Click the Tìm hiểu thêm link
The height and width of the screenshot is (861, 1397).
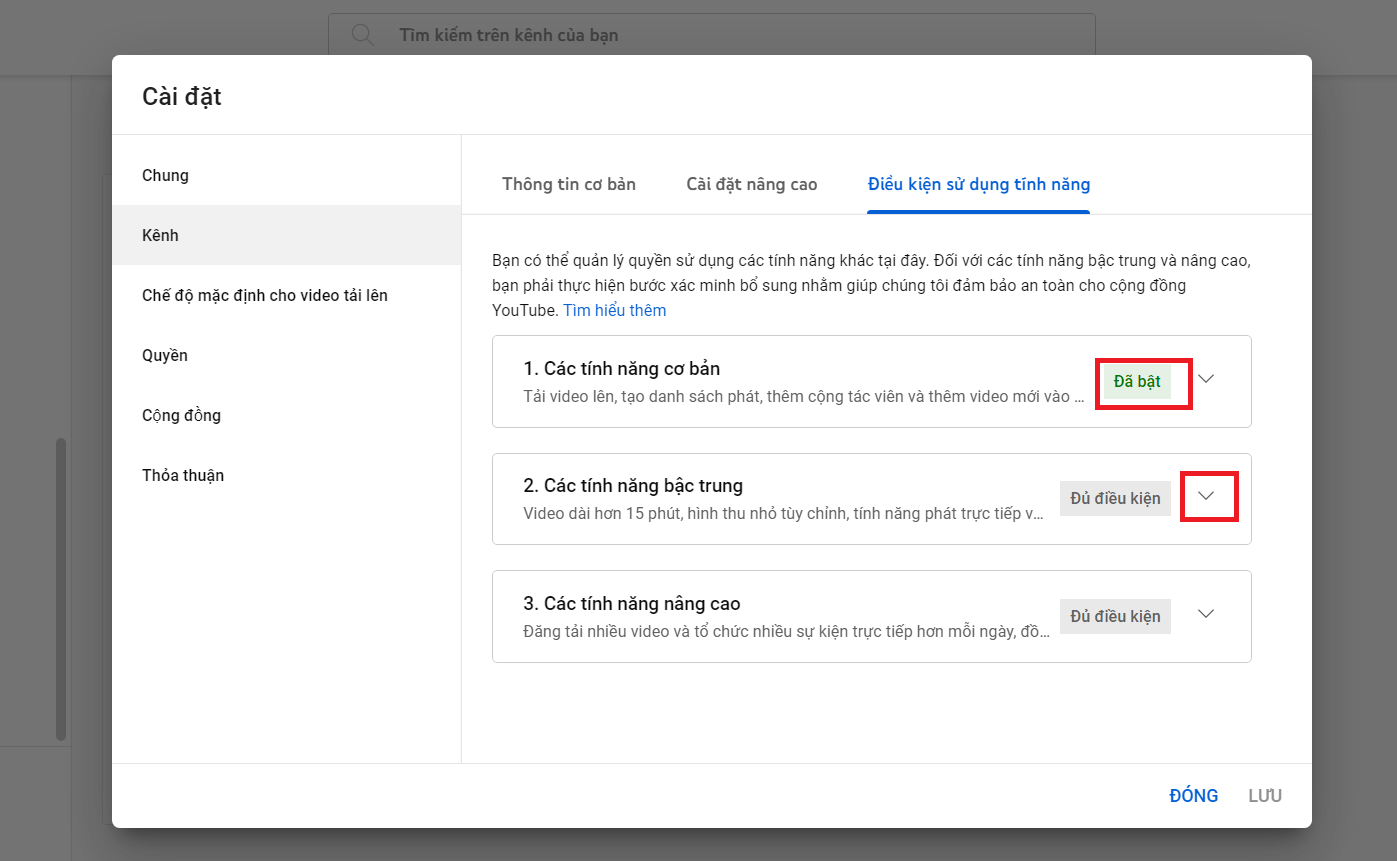point(614,310)
